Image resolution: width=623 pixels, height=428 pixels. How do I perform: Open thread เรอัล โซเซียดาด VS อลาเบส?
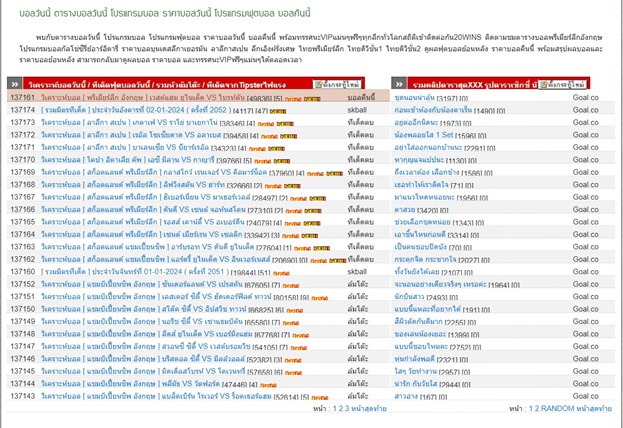[x=131, y=135]
